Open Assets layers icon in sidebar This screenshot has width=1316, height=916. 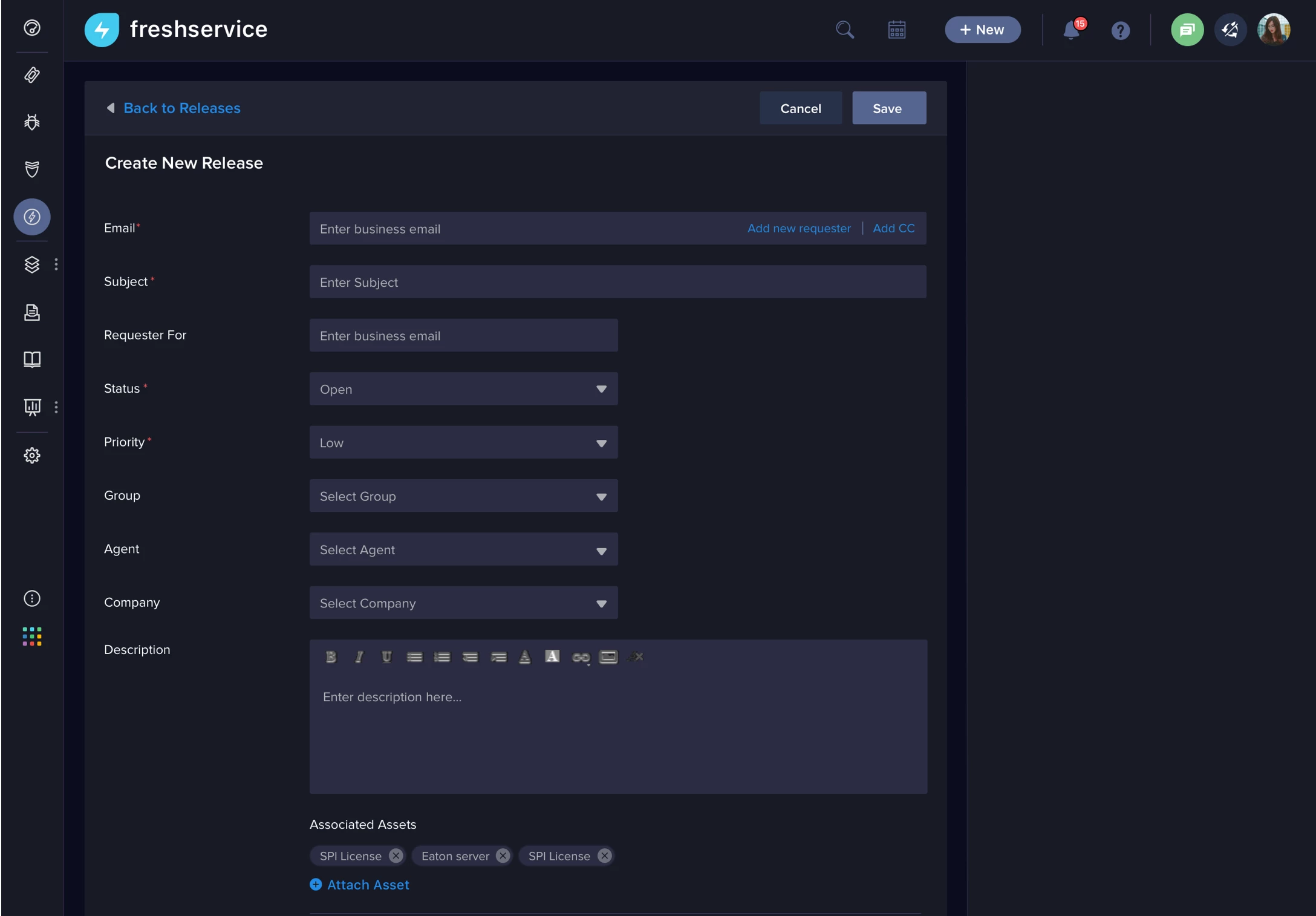pyautogui.click(x=32, y=264)
